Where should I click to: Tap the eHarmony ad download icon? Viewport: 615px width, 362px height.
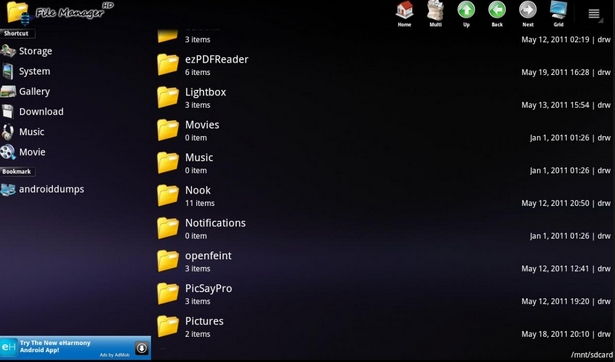click(x=142, y=348)
